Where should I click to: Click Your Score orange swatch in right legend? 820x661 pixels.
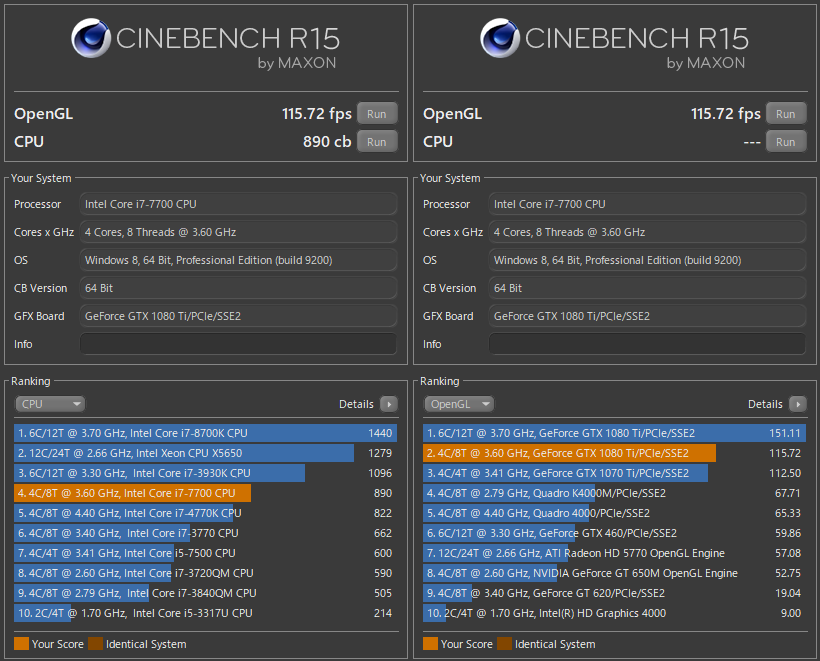tap(430, 644)
